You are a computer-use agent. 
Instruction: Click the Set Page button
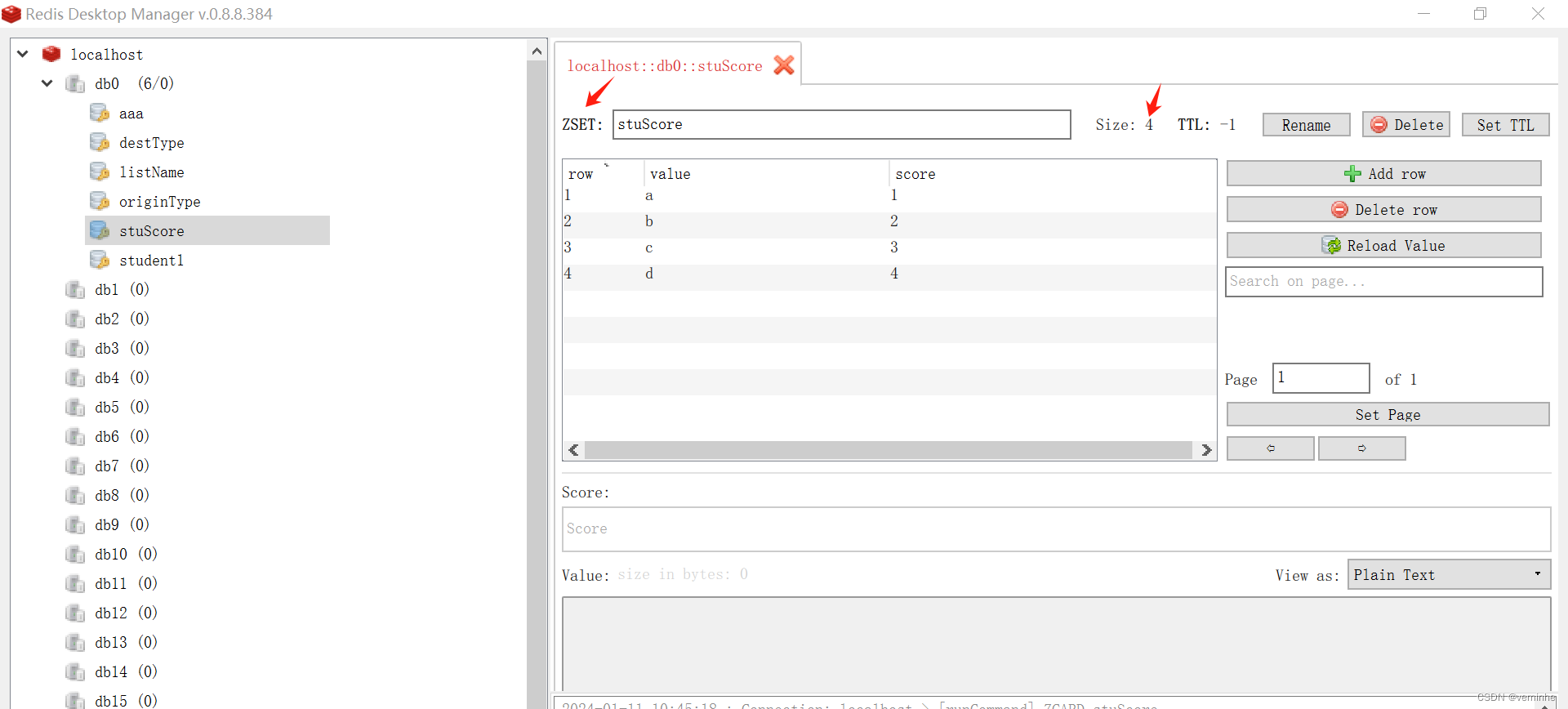coord(1388,414)
